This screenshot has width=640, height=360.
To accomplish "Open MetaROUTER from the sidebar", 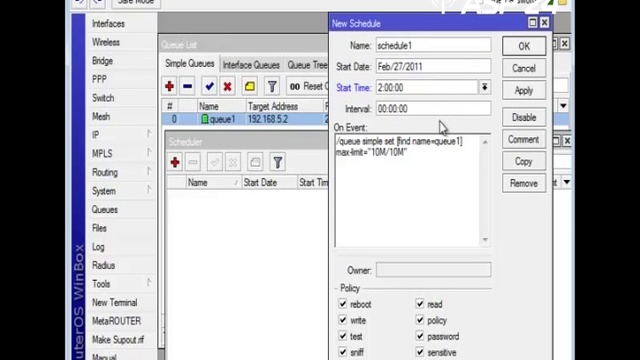I will 116,321.
